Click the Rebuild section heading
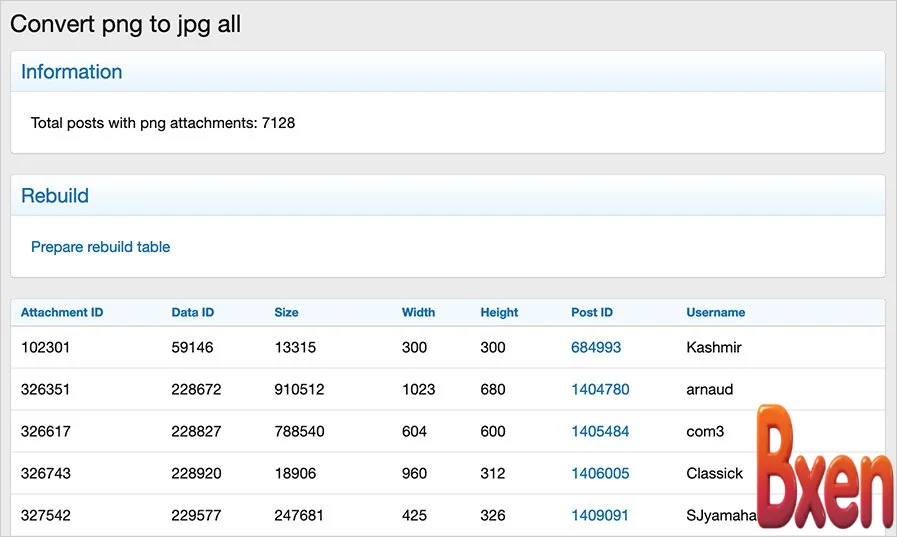 [55, 196]
